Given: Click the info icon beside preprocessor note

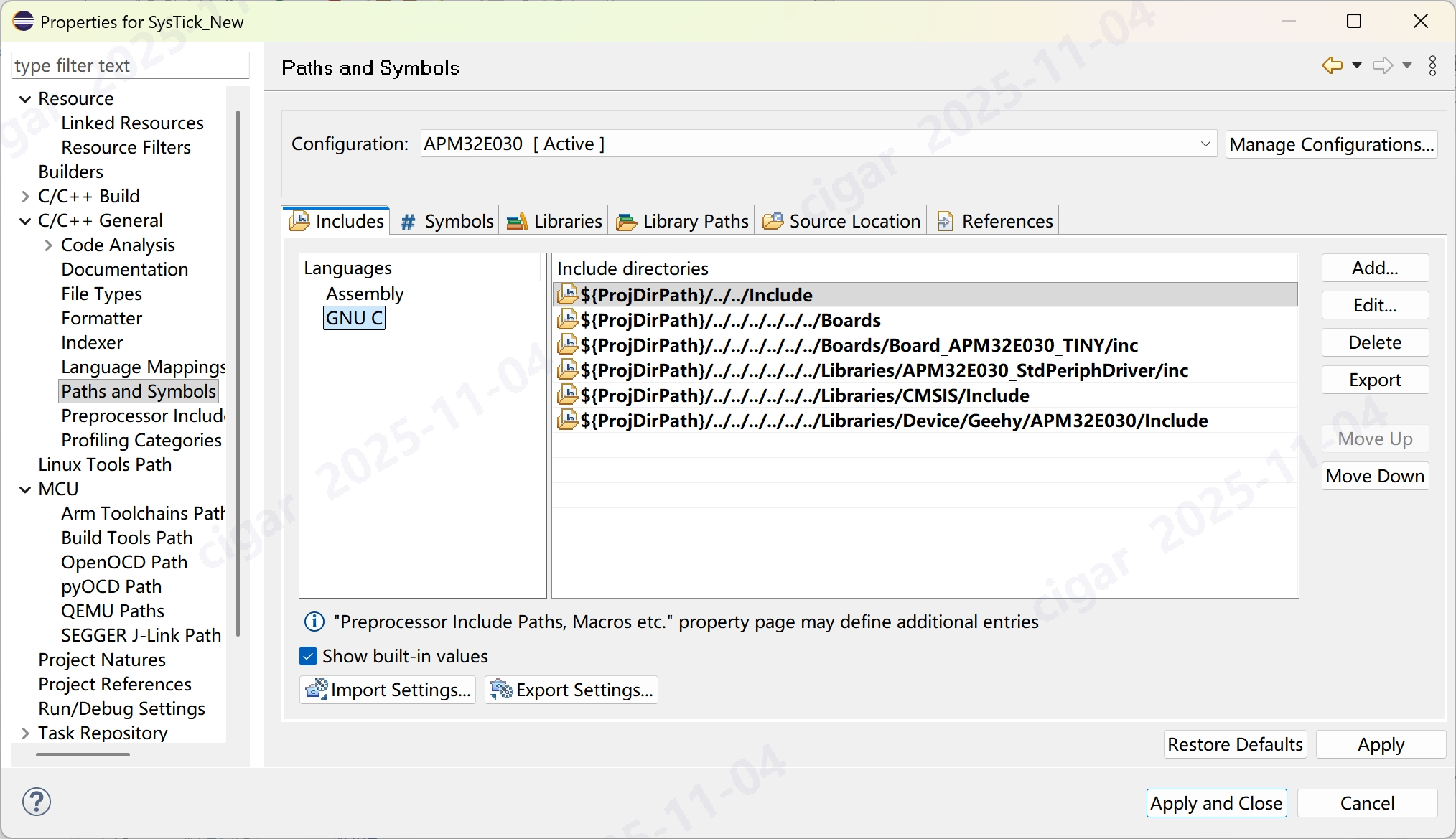Looking at the screenshot, I should (x=314, y=622).
